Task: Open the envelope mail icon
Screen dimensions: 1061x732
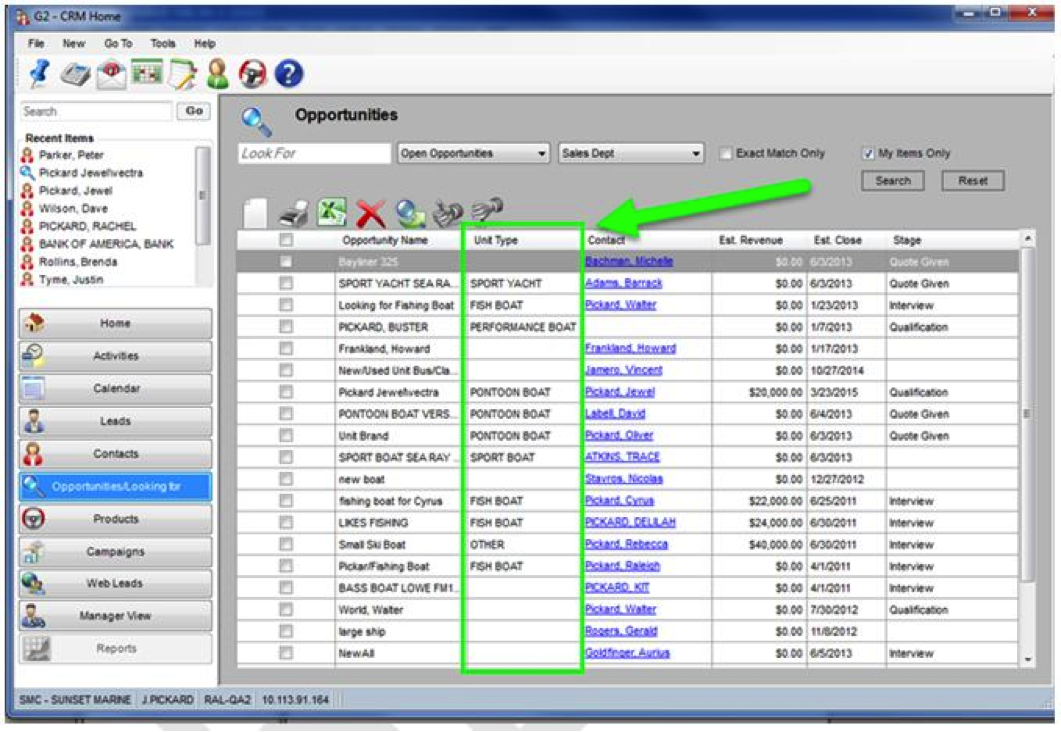Action: (110, 74)
